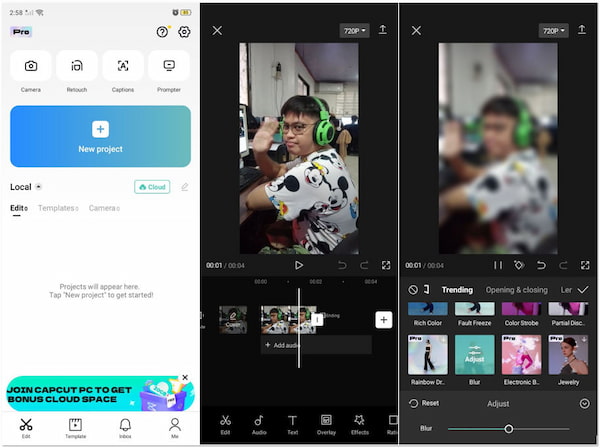Screen dimensions: 600x448
Task: Redo in the right editor
Action: pos(563,265)
